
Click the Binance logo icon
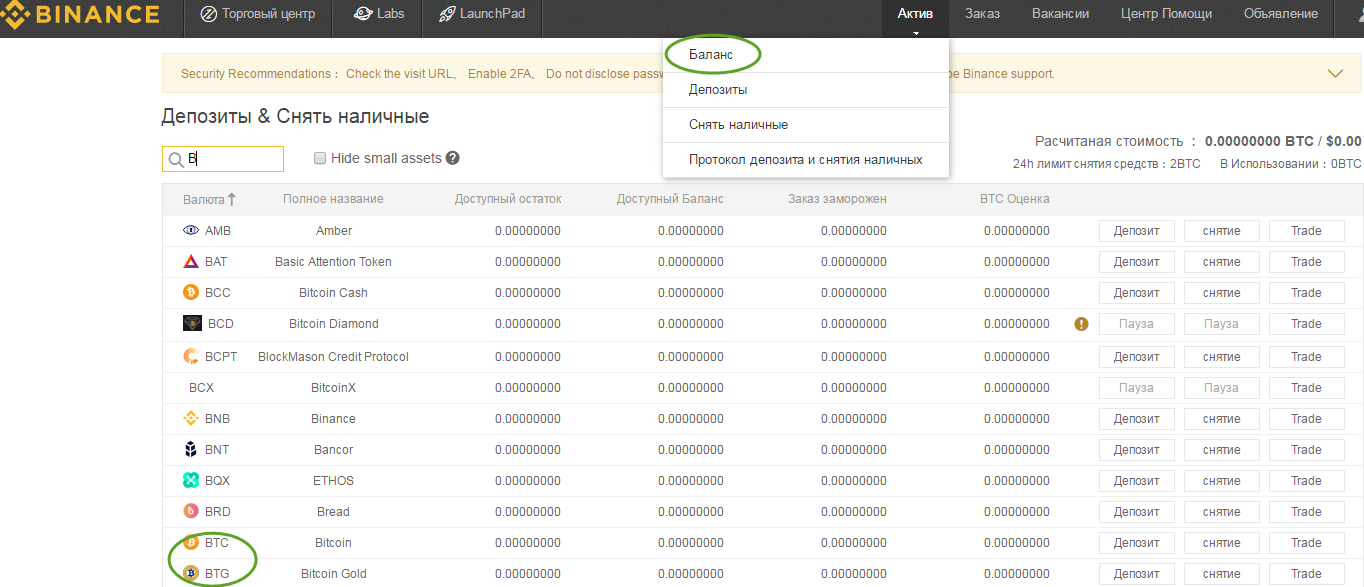[14, 14]
